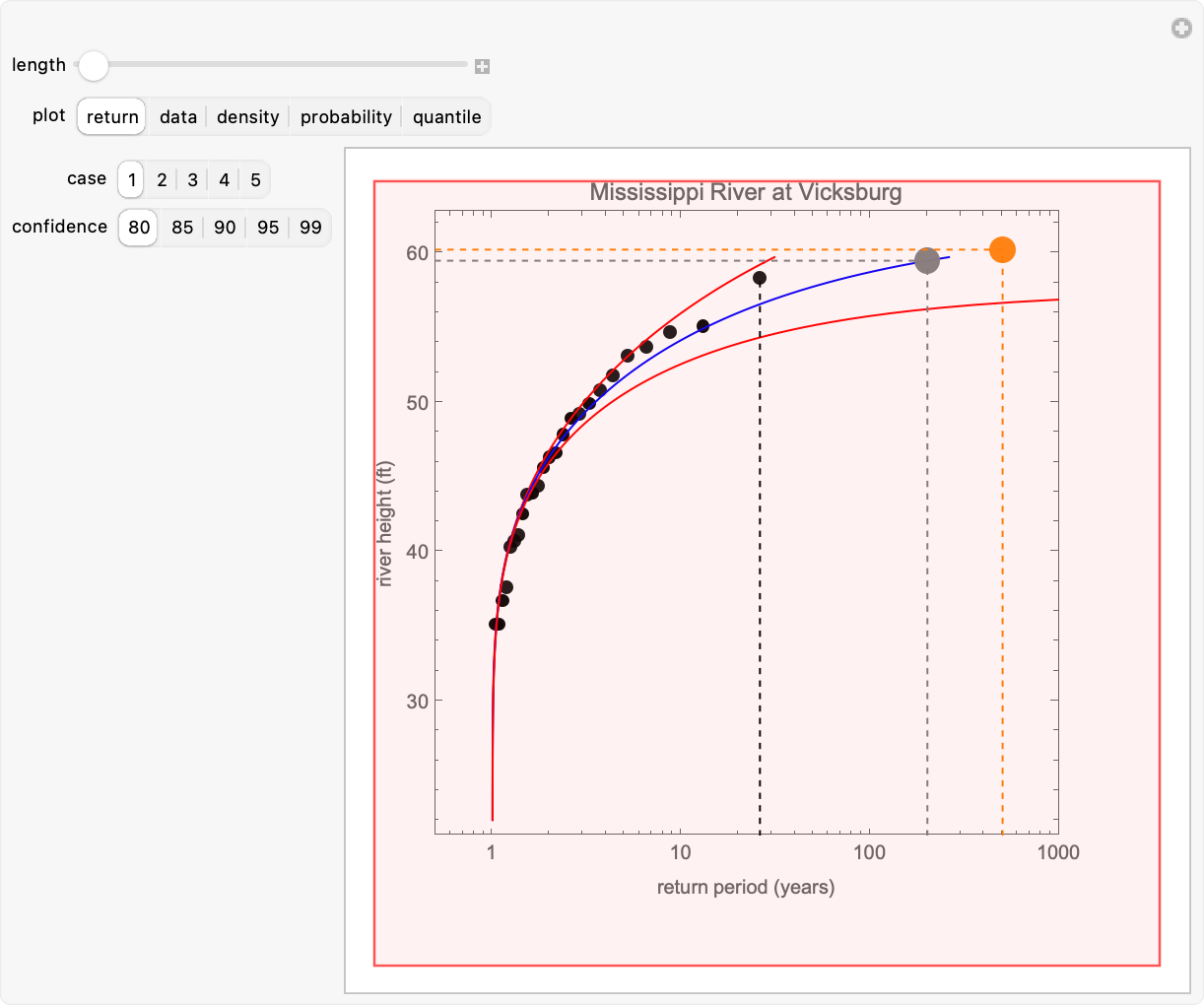Image resolution: width=1204 pixels, height=1007 pixels.
Task: Switch plot to probability
Action: tap(346, 116)
